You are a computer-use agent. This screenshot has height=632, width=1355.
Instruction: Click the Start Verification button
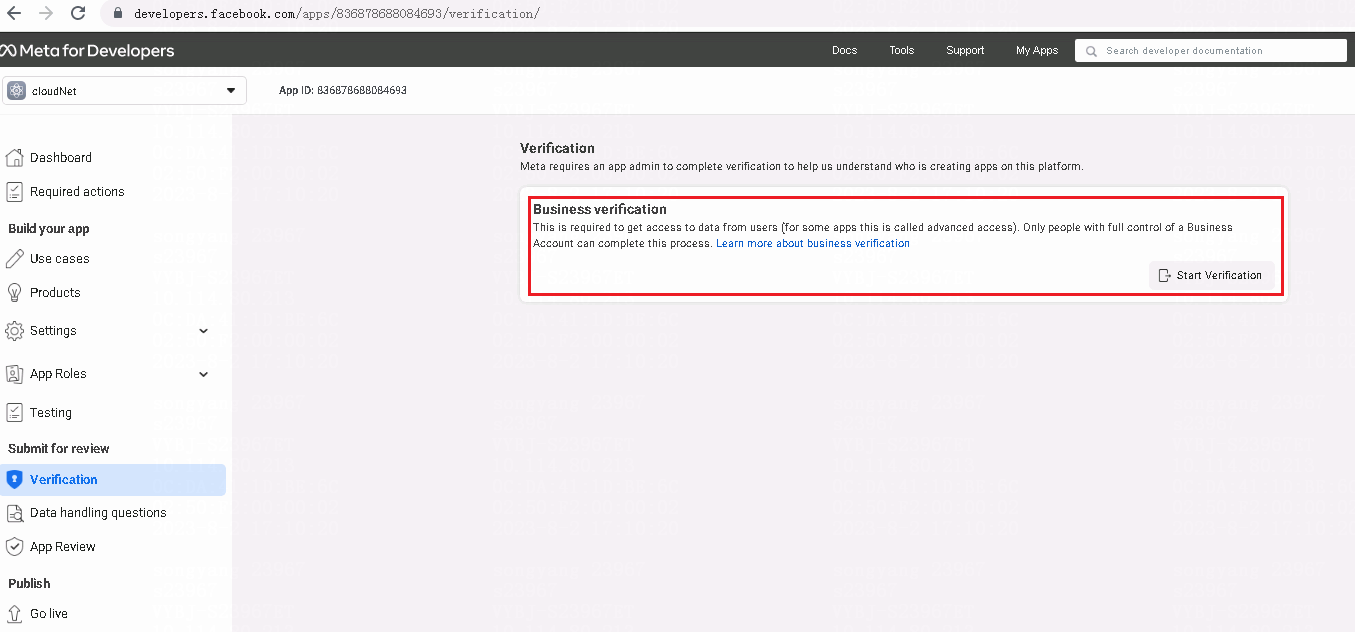pyautogui.click(x=1211, y=275)
